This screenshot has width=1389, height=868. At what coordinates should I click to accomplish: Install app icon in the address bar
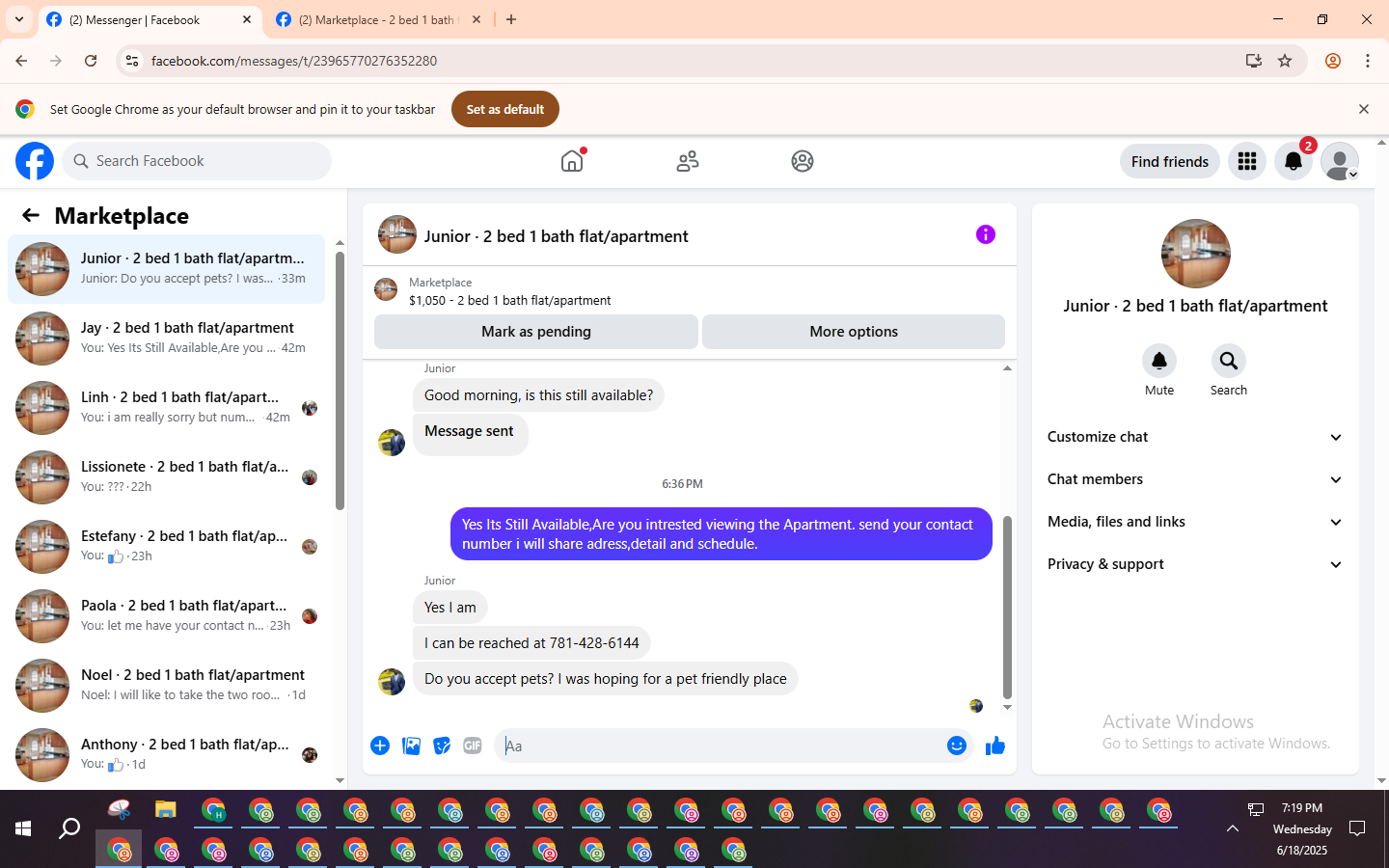coord(1254,61)
